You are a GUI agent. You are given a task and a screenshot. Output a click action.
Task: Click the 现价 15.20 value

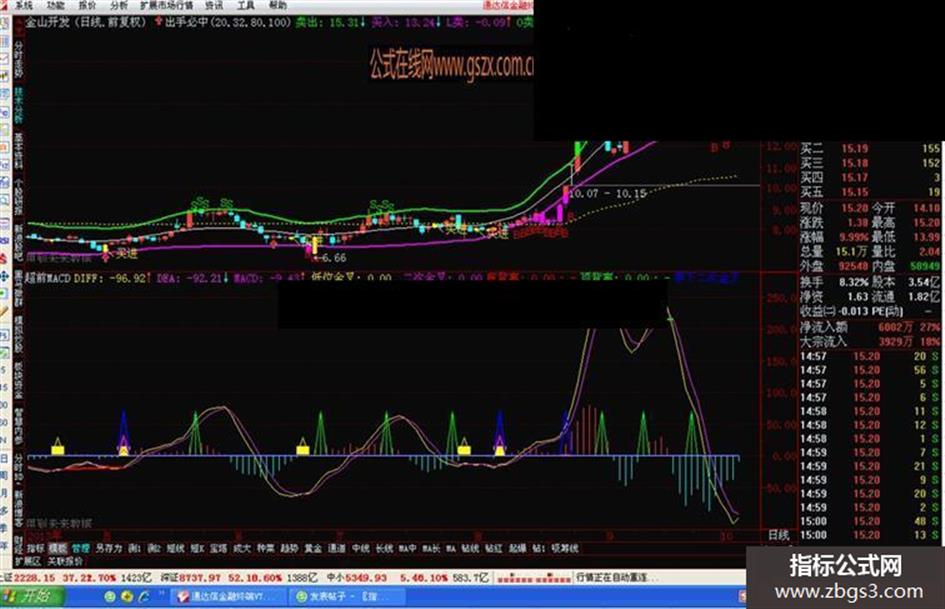tap(855, 208)
